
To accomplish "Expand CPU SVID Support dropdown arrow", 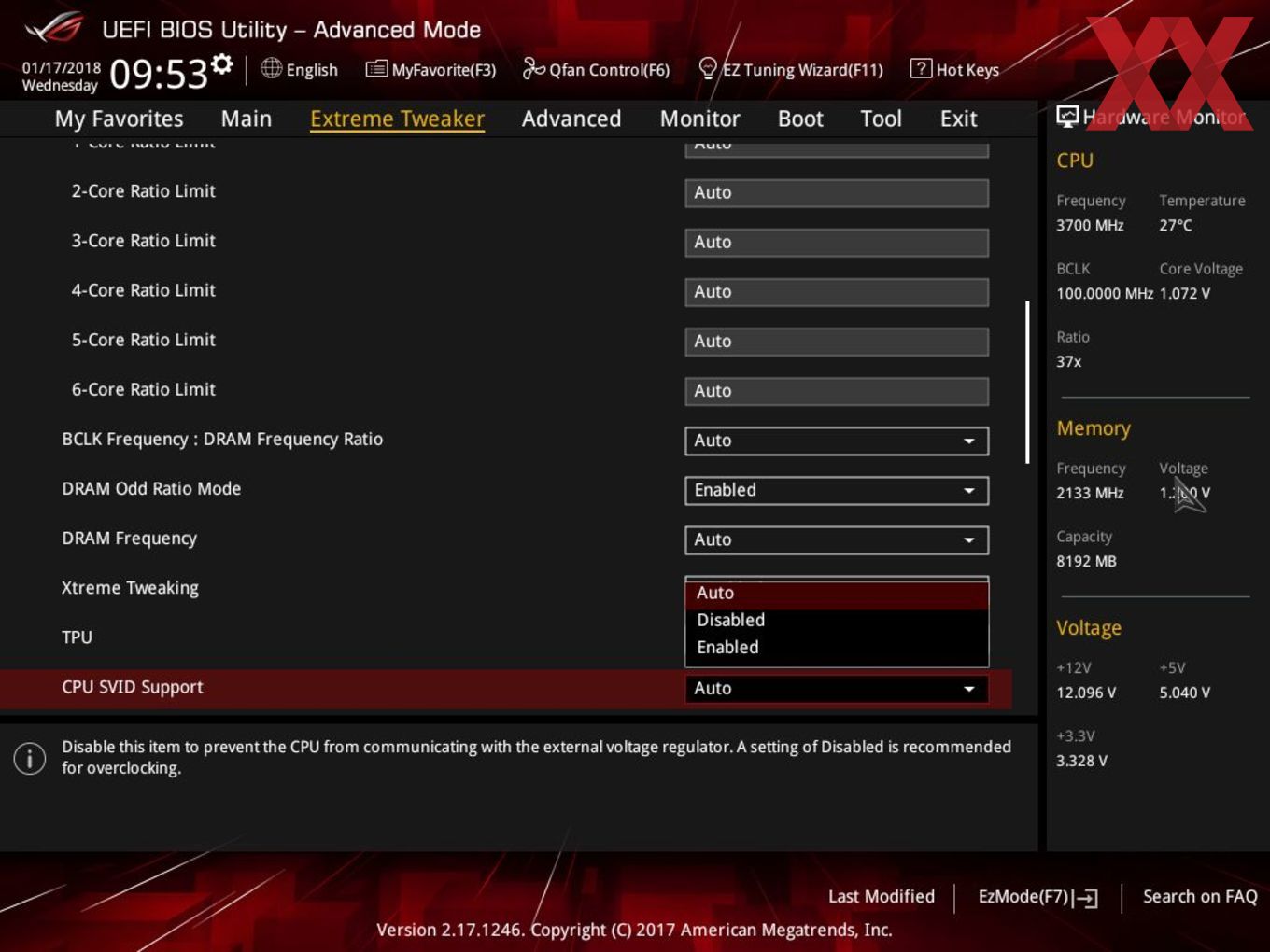I will 969,689.
